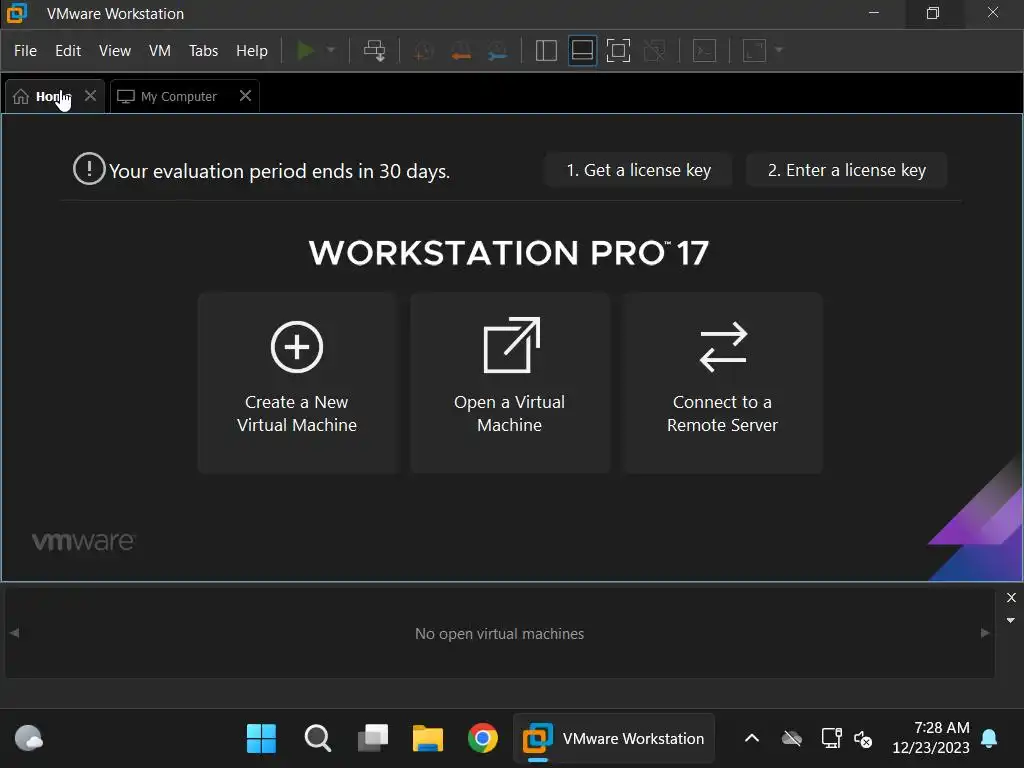Click the Revert to Snapshot icon
This screenshot has width=1024, height=768.
[461, 51]
